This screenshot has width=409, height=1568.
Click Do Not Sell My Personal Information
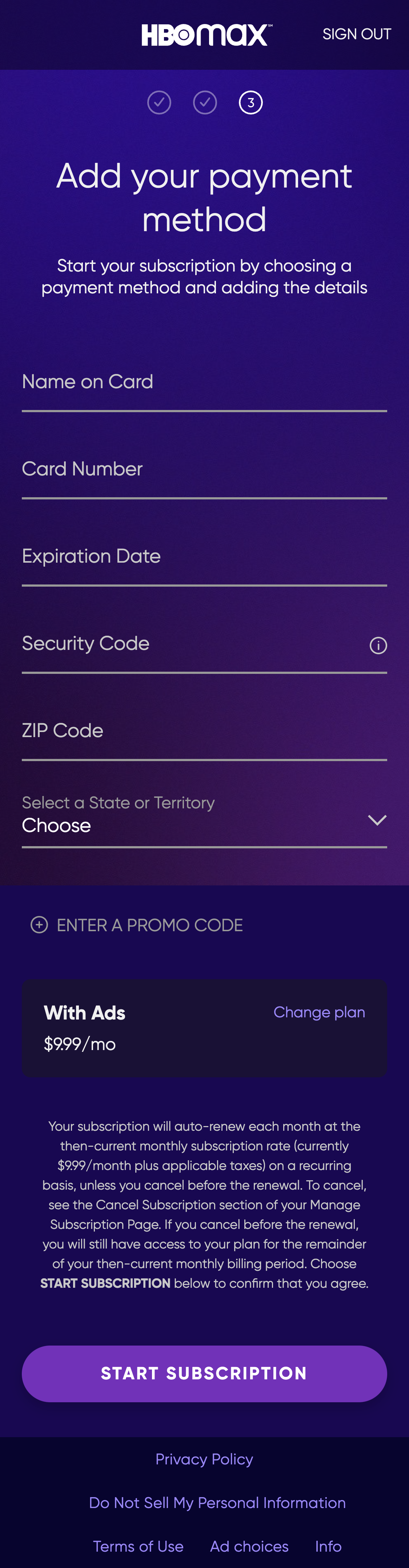217,1503
